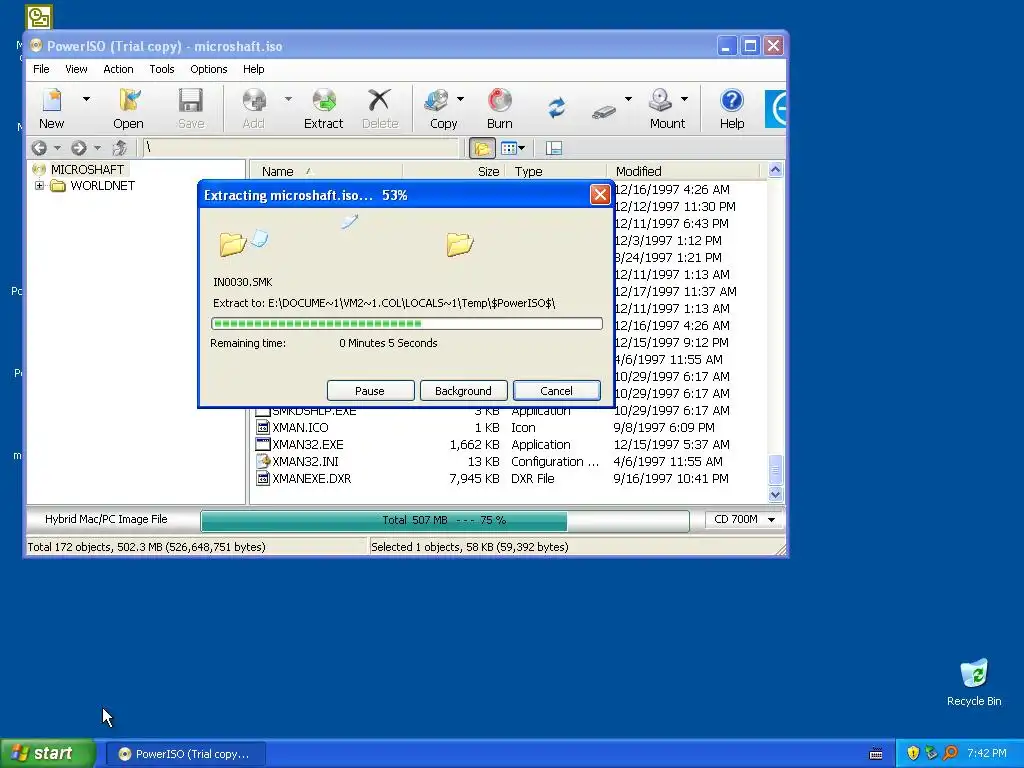This screenshot has height=768, width=1024.
Task: Click the USB drive toolbar icon
Action: tap(604, 112)
